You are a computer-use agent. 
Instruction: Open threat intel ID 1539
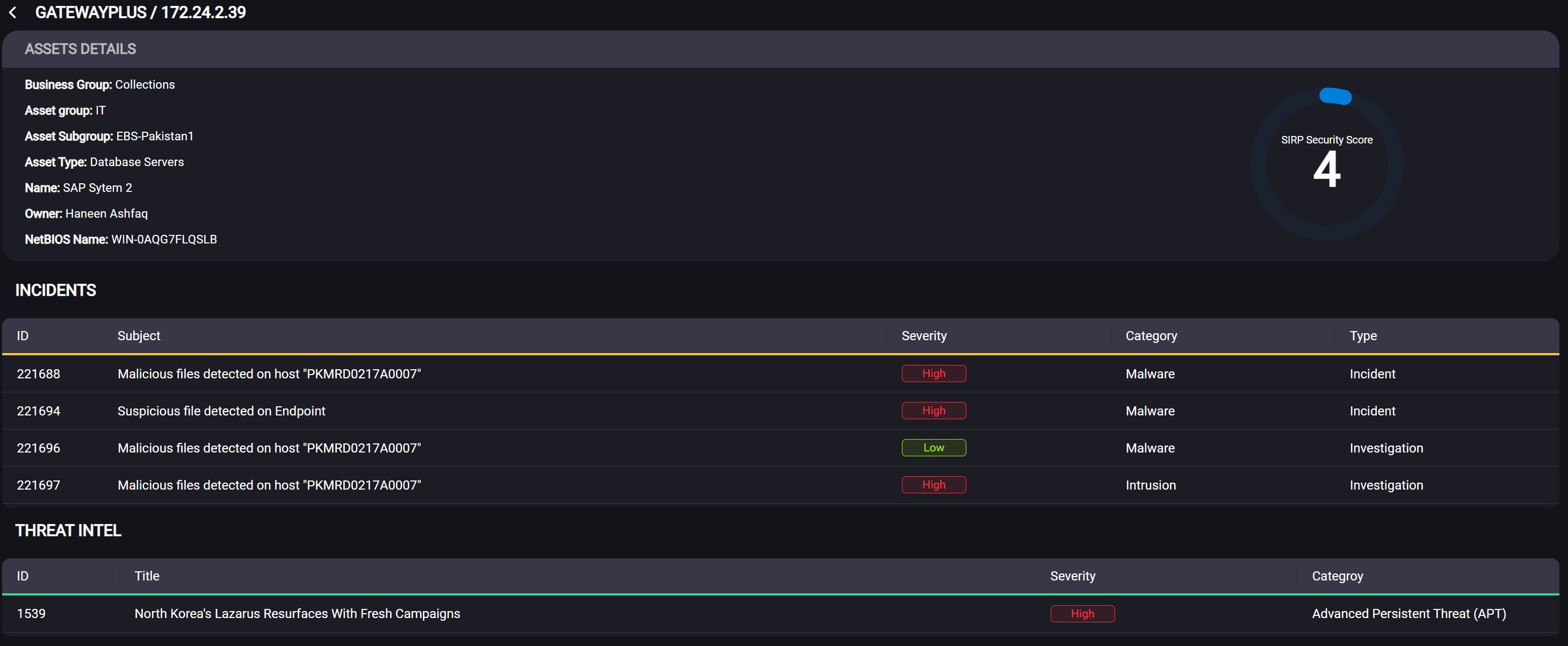pyautogui.click(x=31, y=614)
